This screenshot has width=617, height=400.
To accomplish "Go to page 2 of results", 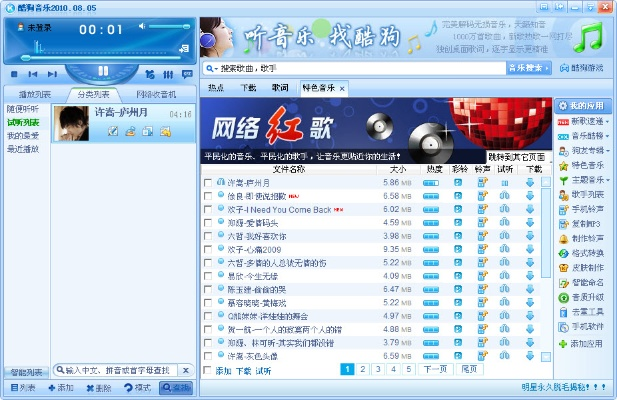I will coord(362,369).
